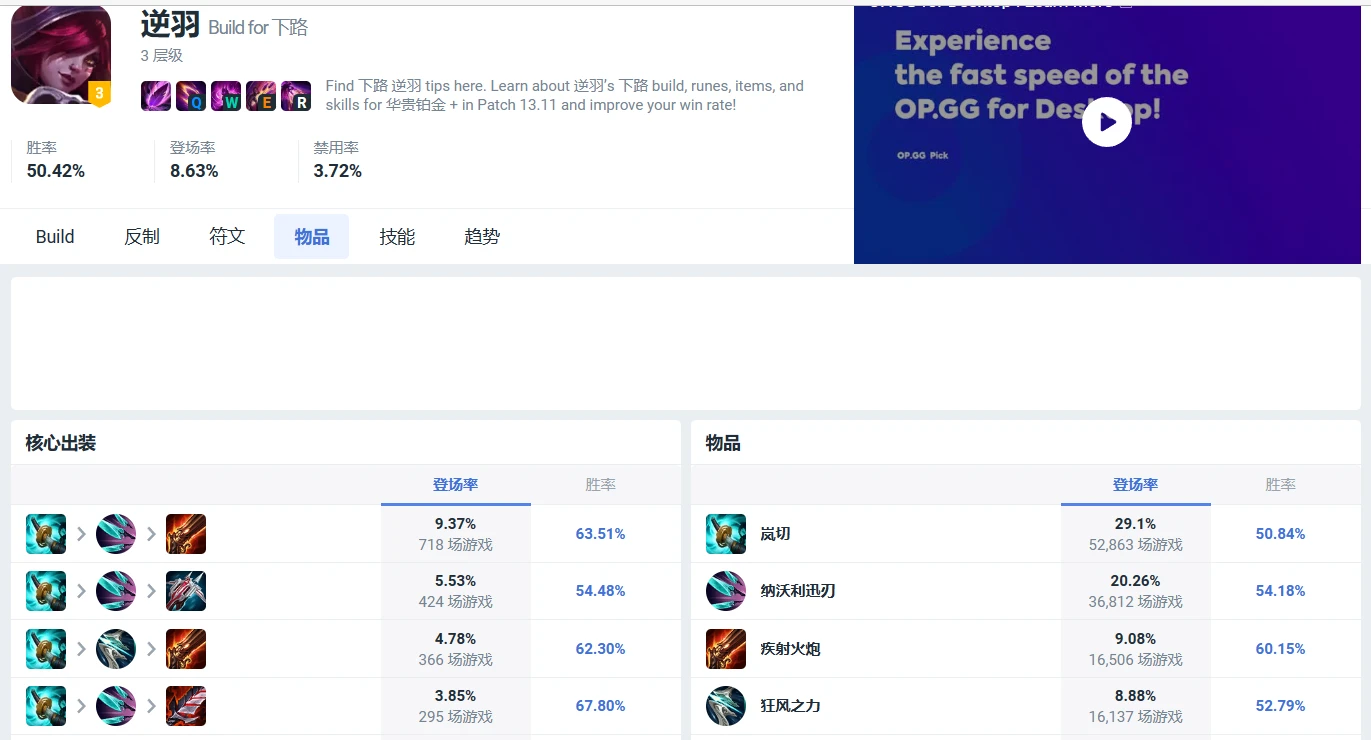This screenshot has width=1371, height=740.
Task: Click the 50.42% win rate value
Action: click(56, 171)
